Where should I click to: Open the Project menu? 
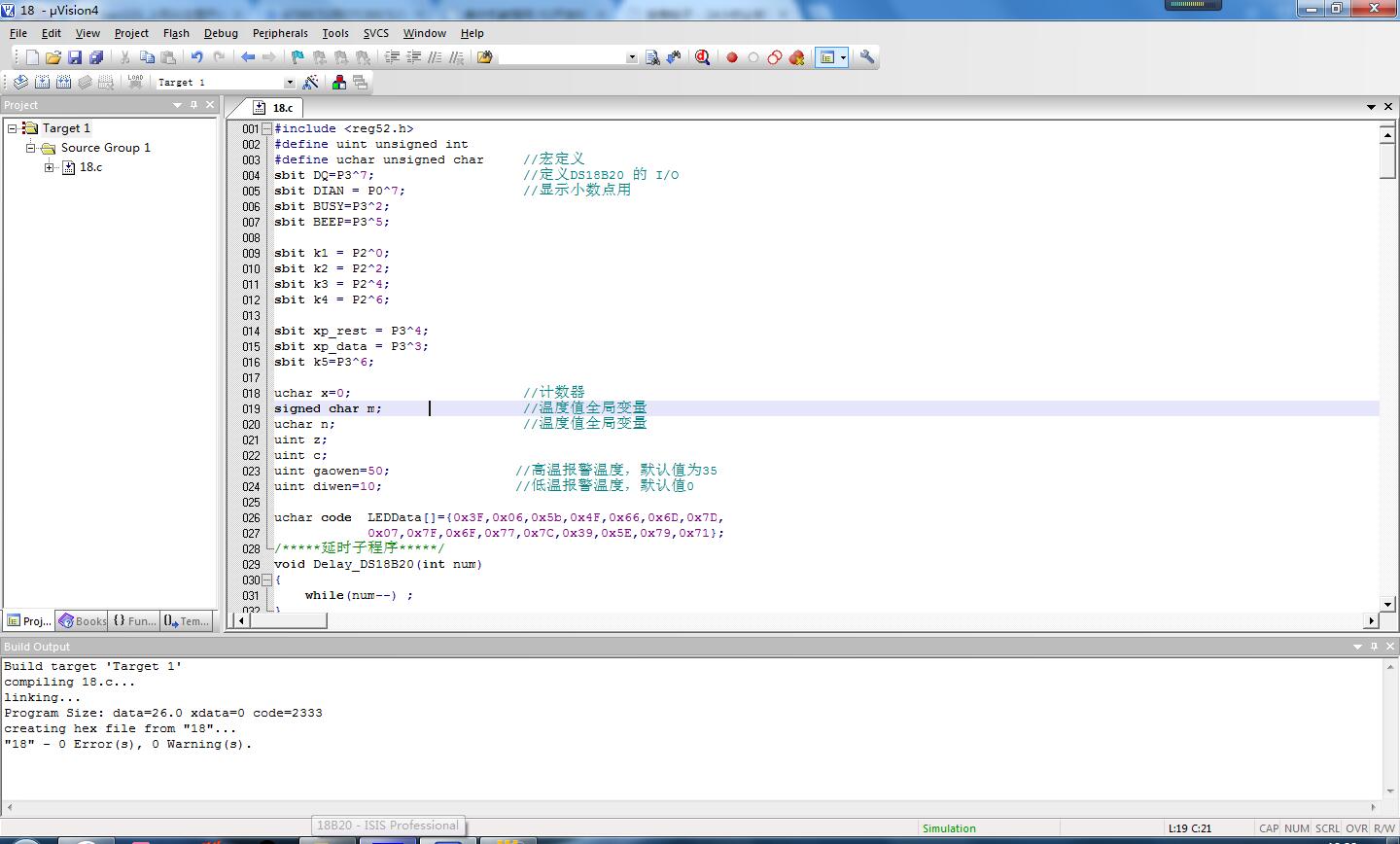tap(131, 33)
